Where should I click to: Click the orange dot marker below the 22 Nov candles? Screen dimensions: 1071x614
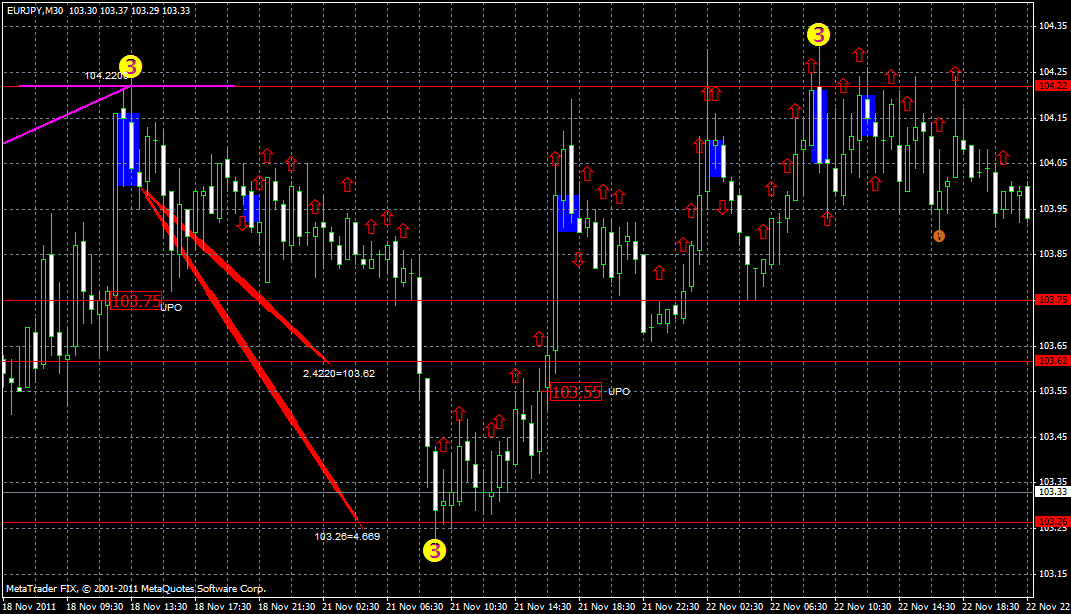(938, 236)
